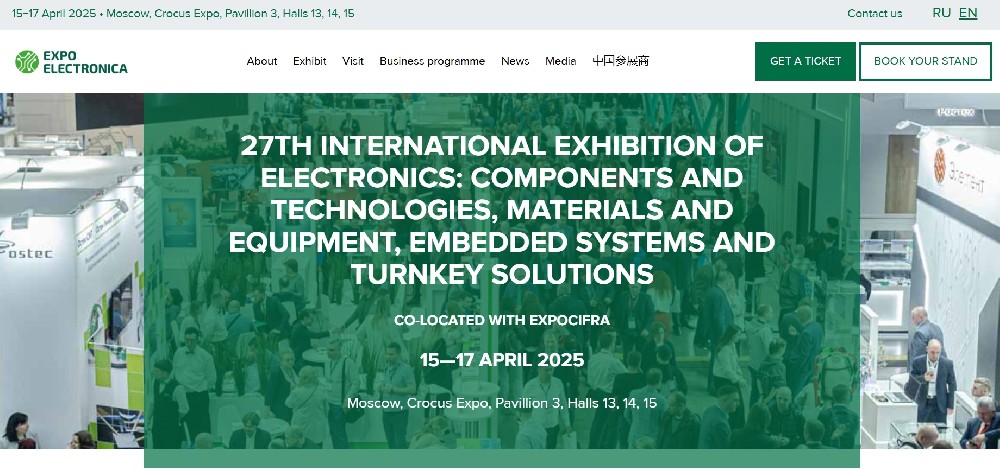Screen dimensions: 1000x471
Task: Open the Chinese-language navigation link
Action: click(x=620, y=61)
